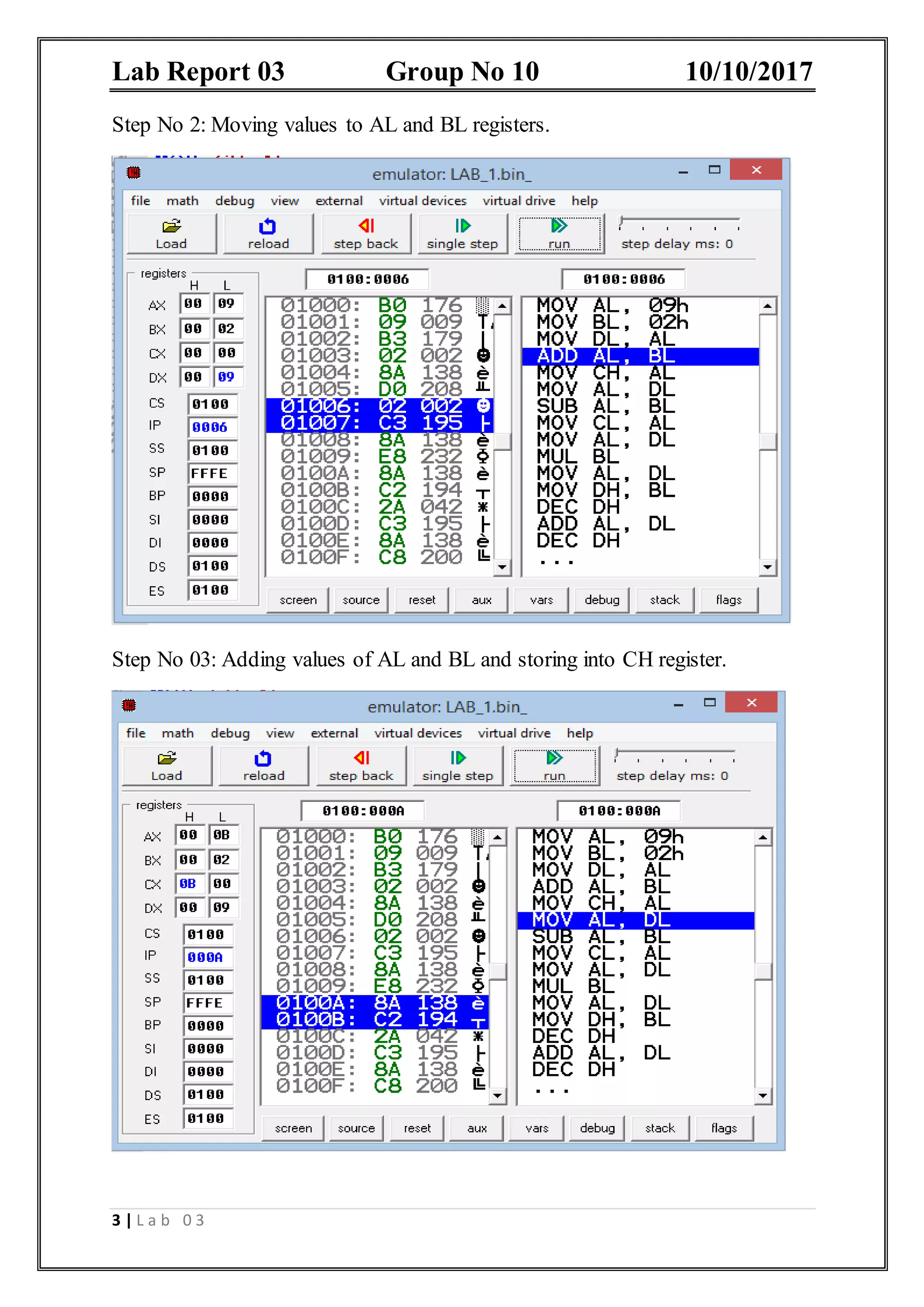
Task: Select memory row 01006 in top window
Action: coord(379,407)
